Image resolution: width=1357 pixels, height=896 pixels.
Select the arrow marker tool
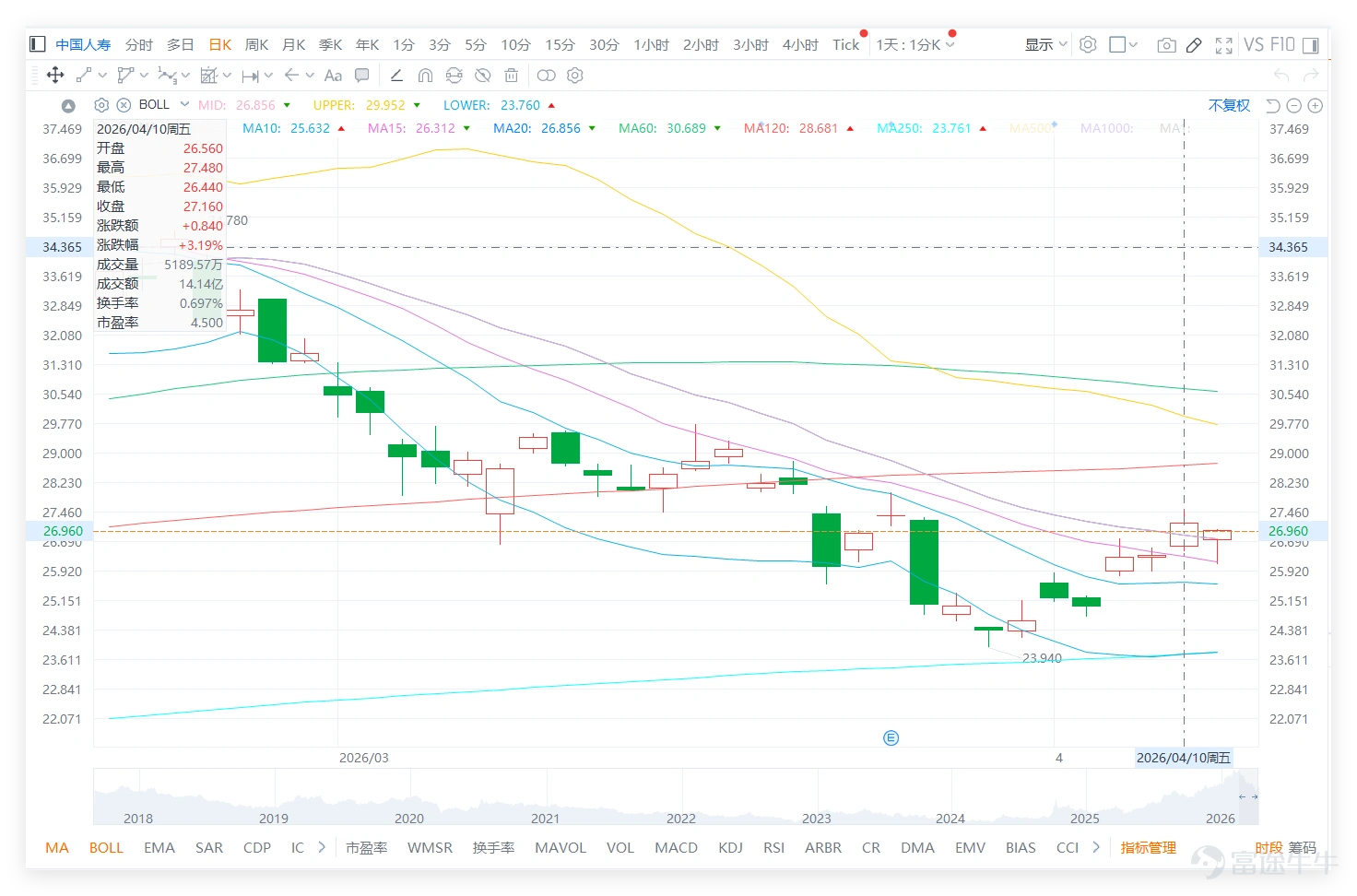291,76
